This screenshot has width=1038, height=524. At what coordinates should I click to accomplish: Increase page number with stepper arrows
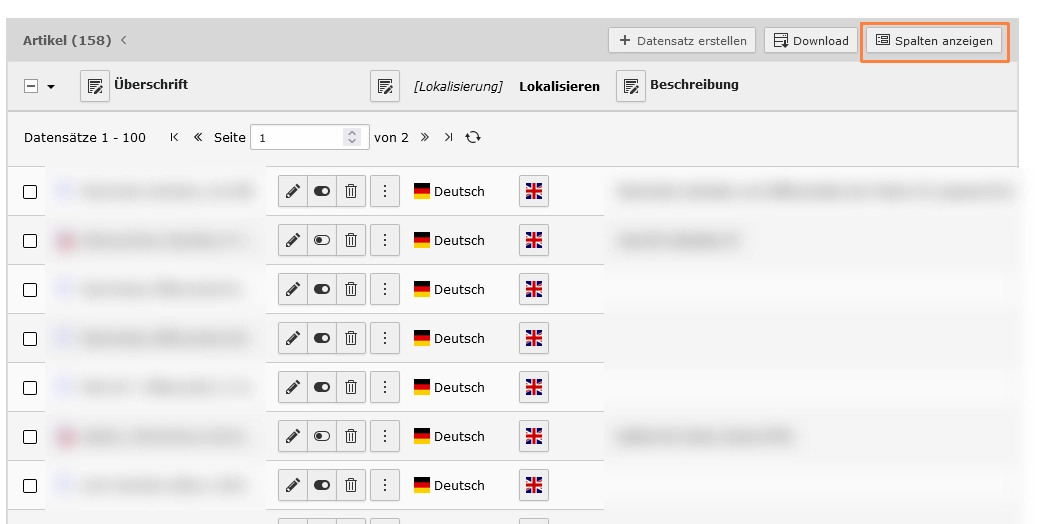(352, 133)
